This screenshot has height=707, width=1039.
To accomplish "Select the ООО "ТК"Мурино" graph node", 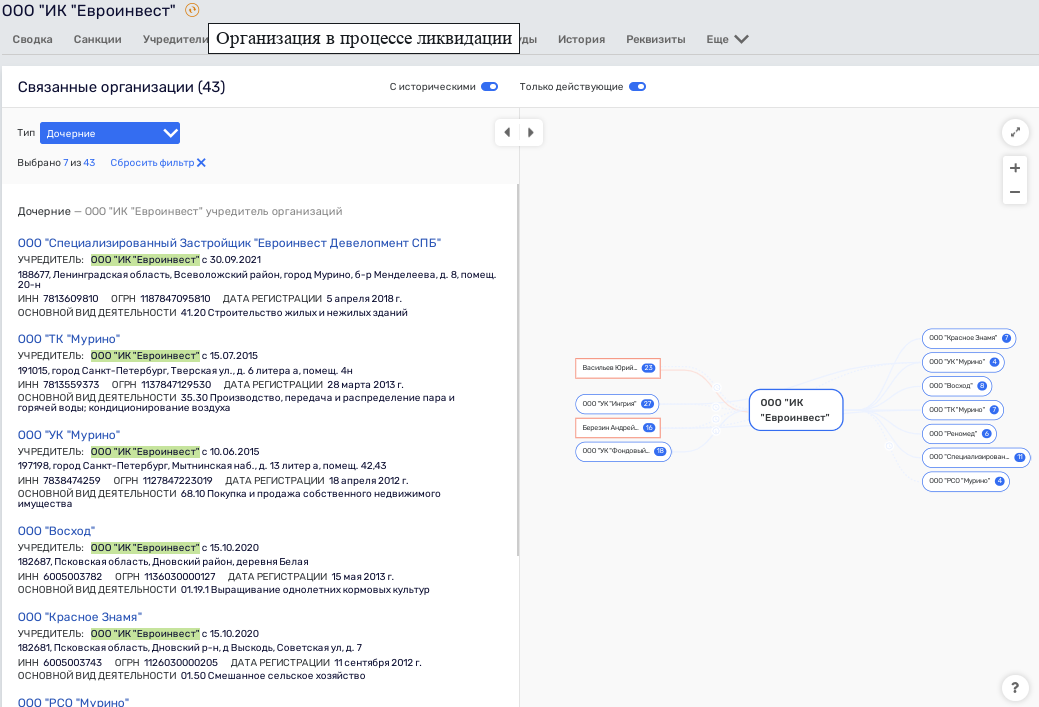I will [963, 409].
